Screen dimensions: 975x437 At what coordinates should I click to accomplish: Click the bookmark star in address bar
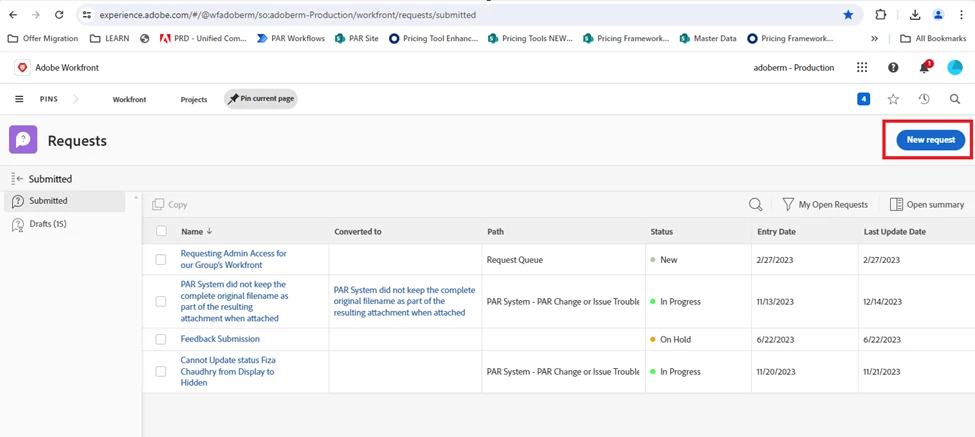pyautogui.click(x=848, y=14)
